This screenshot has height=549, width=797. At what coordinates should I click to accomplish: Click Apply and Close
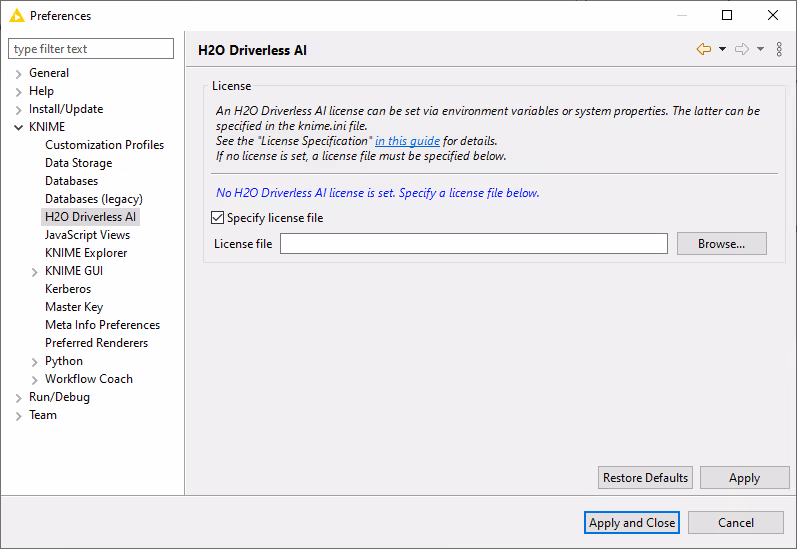(632, 523)
